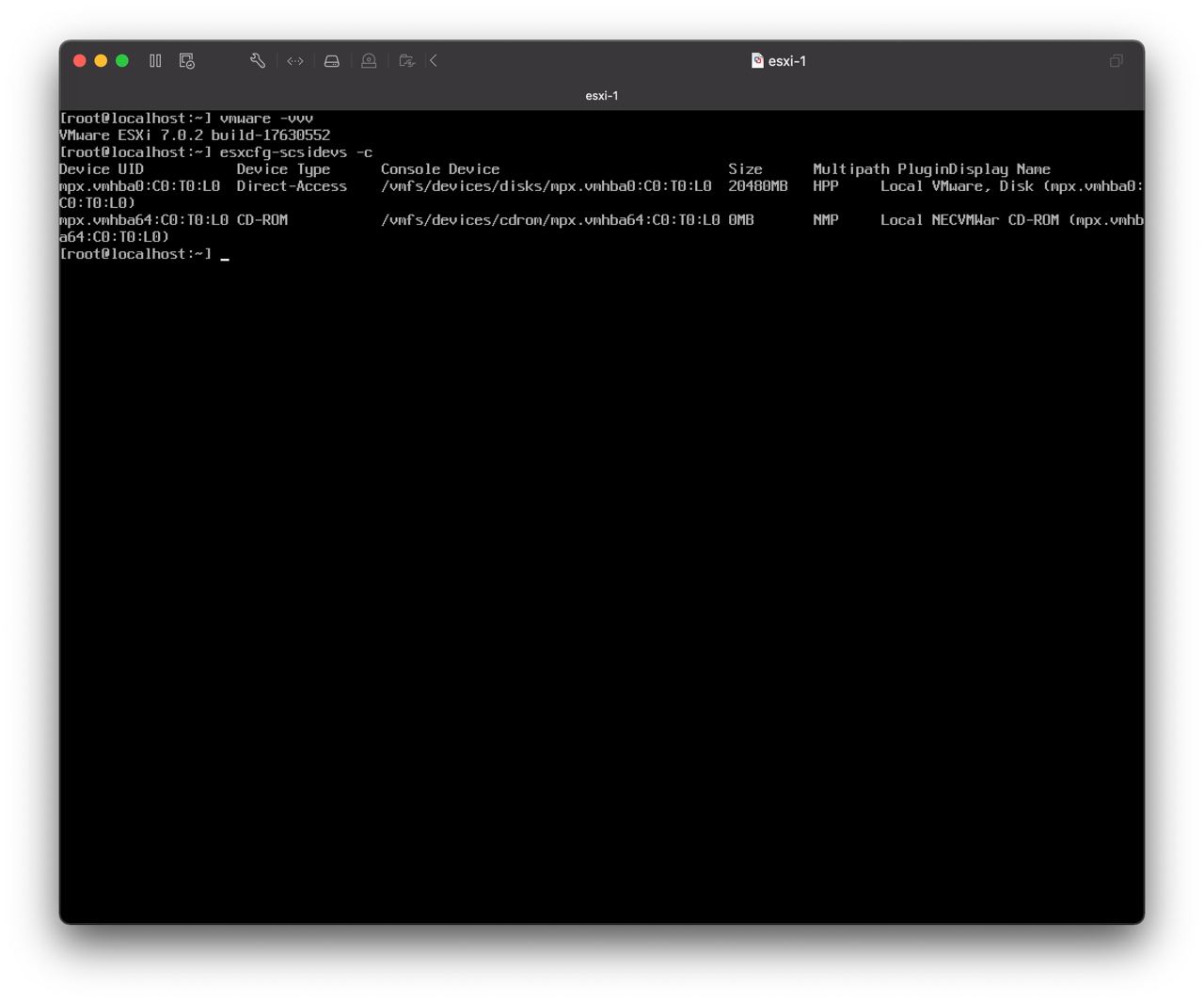
Task: Click the 'Direct-Access' device type value
Action: click(292, 186)
